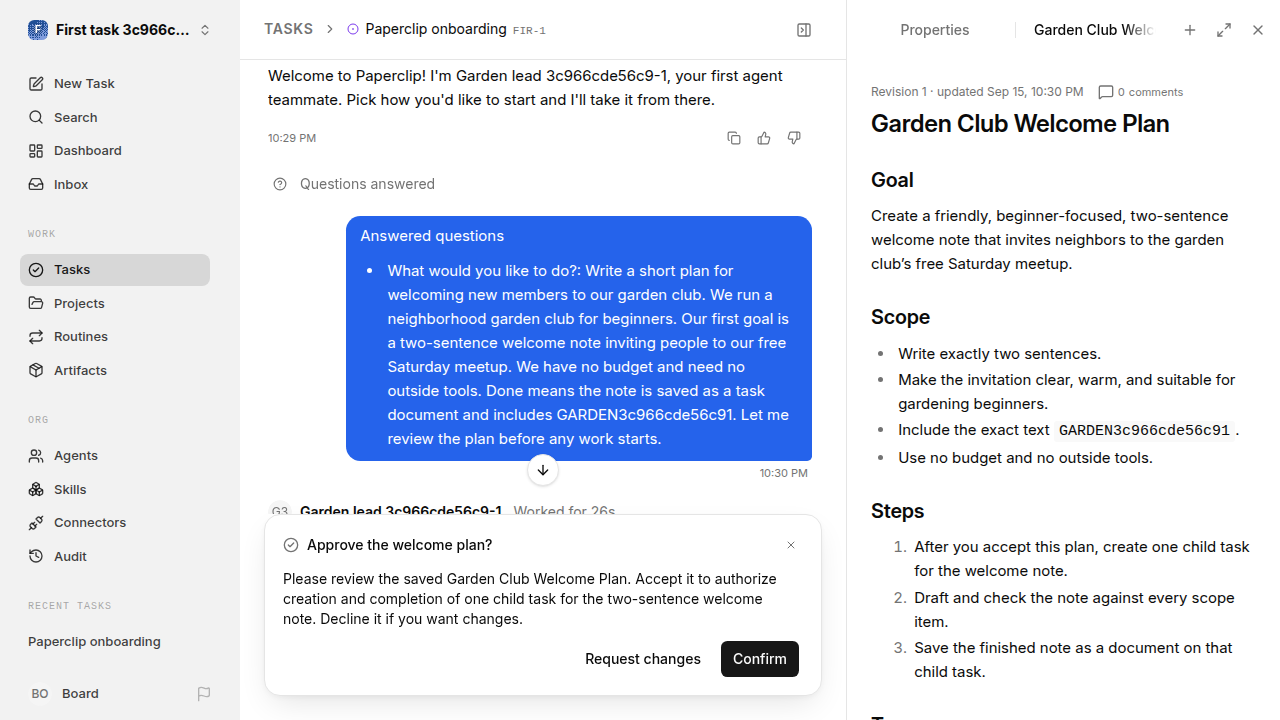Screen dimensions: 1280x720
Task: Open the workspace switcher dropdown
Action: click(x=120, y=30)
